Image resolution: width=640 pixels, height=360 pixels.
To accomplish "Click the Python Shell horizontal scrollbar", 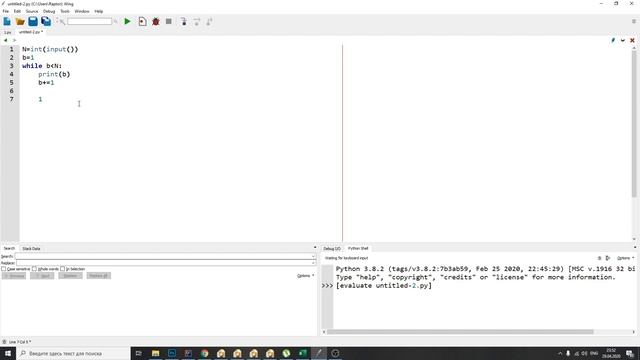I will pyautogui.click(x=460, y=332).
